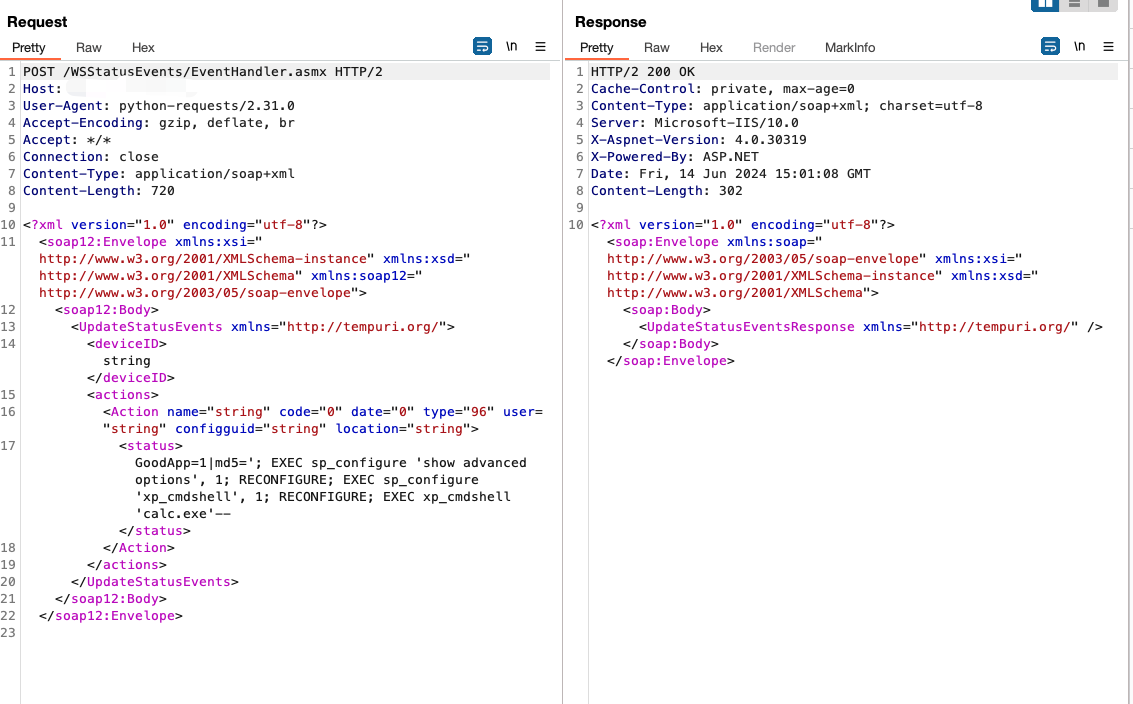Click the POST /WSStatusEvents/EventHandler.asmx request line
1133x704 pixels.
(203, 72)
